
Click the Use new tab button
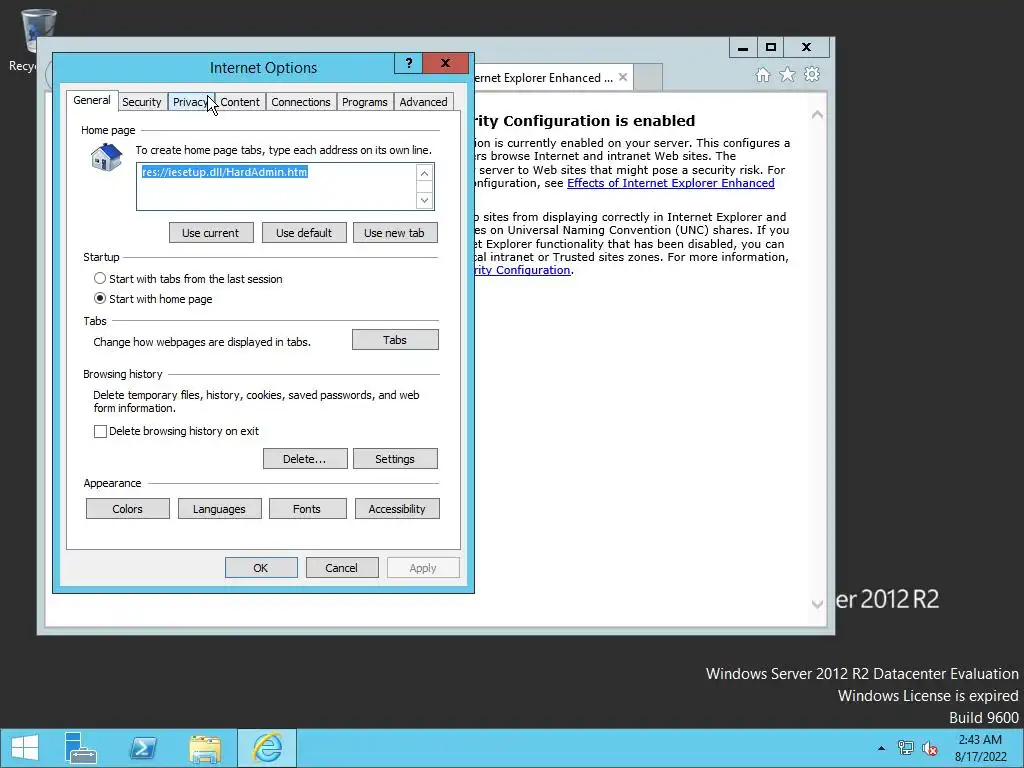395,232
